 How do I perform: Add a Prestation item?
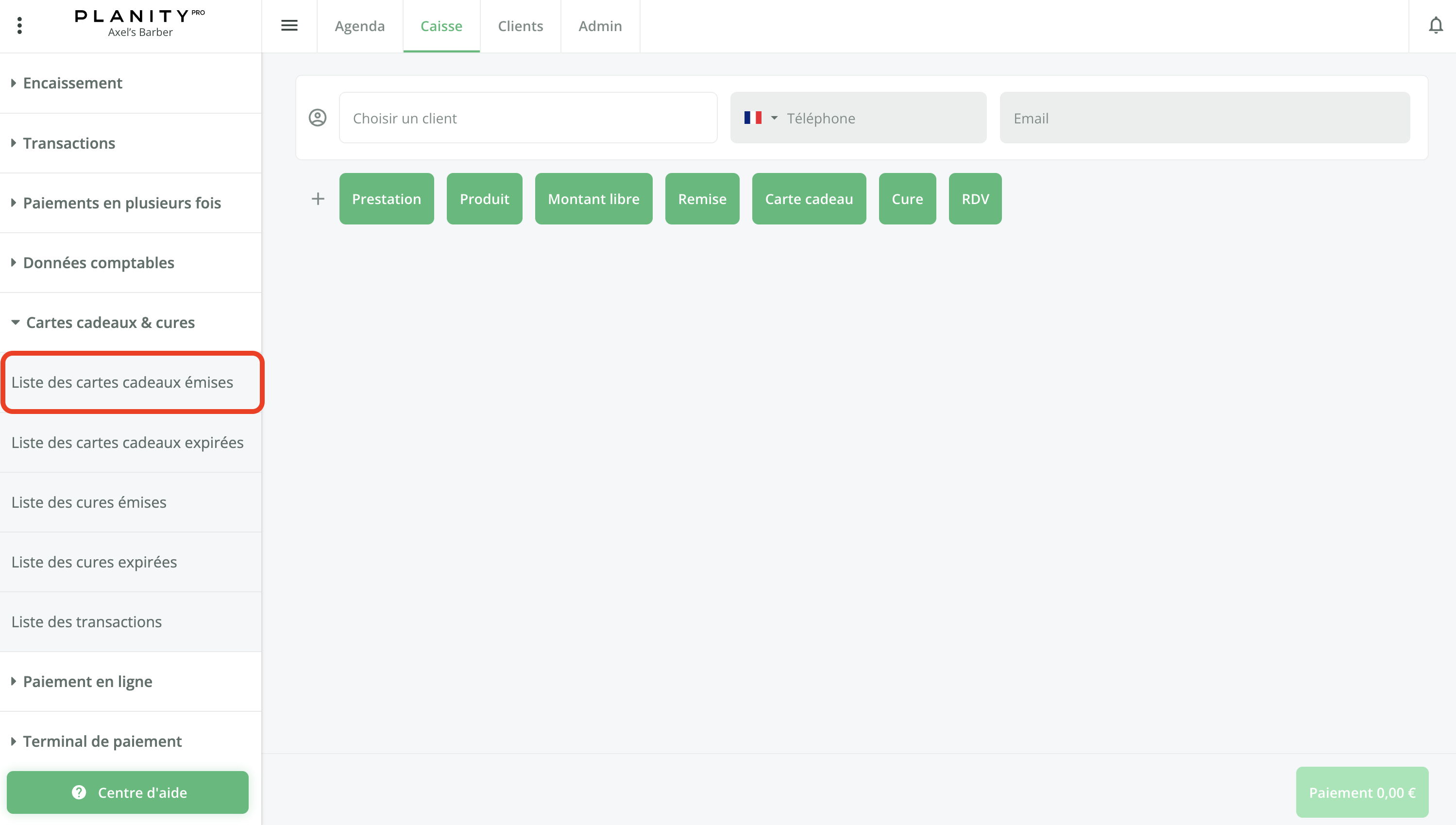click(386, 199)
